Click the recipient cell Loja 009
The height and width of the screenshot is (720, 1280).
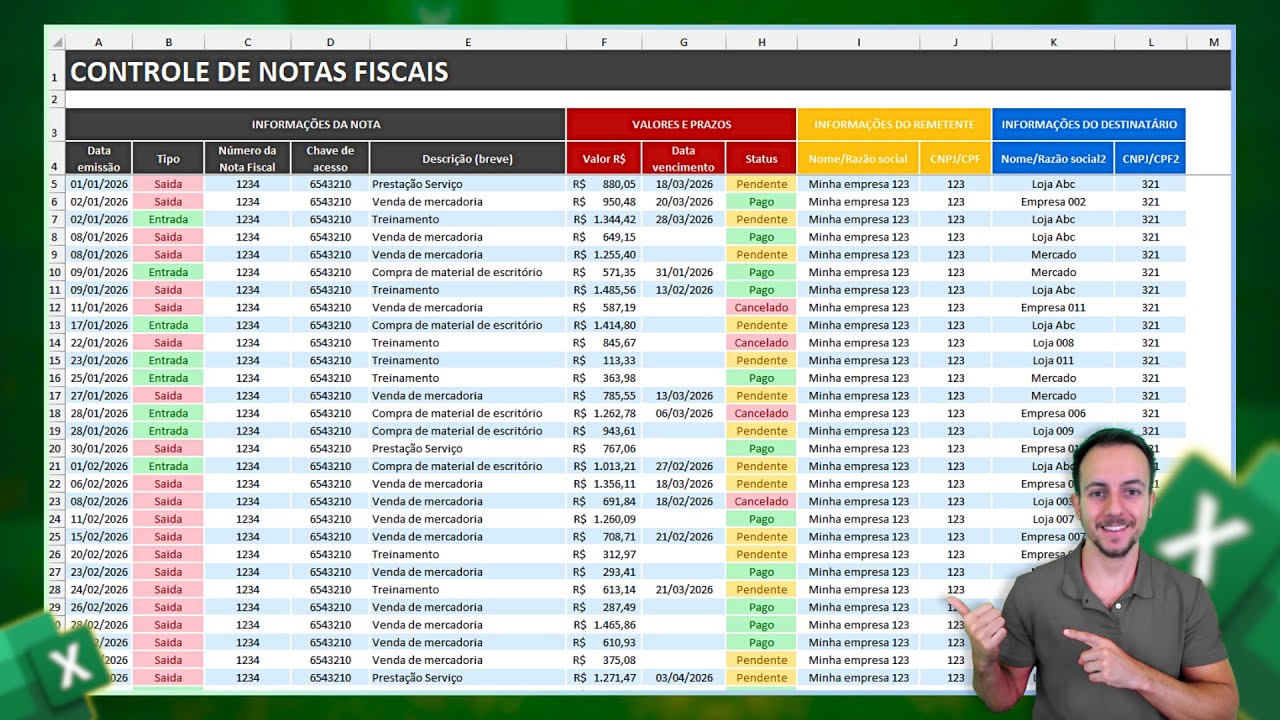click(1053, 431)
